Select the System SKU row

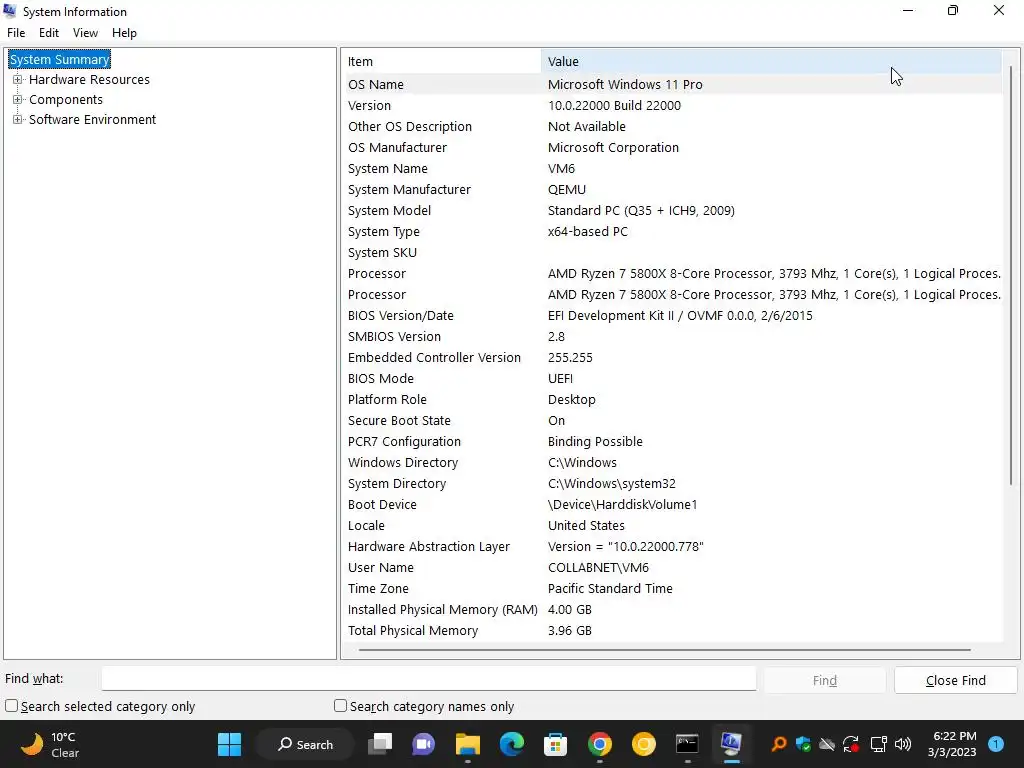[x=672, y=252]
